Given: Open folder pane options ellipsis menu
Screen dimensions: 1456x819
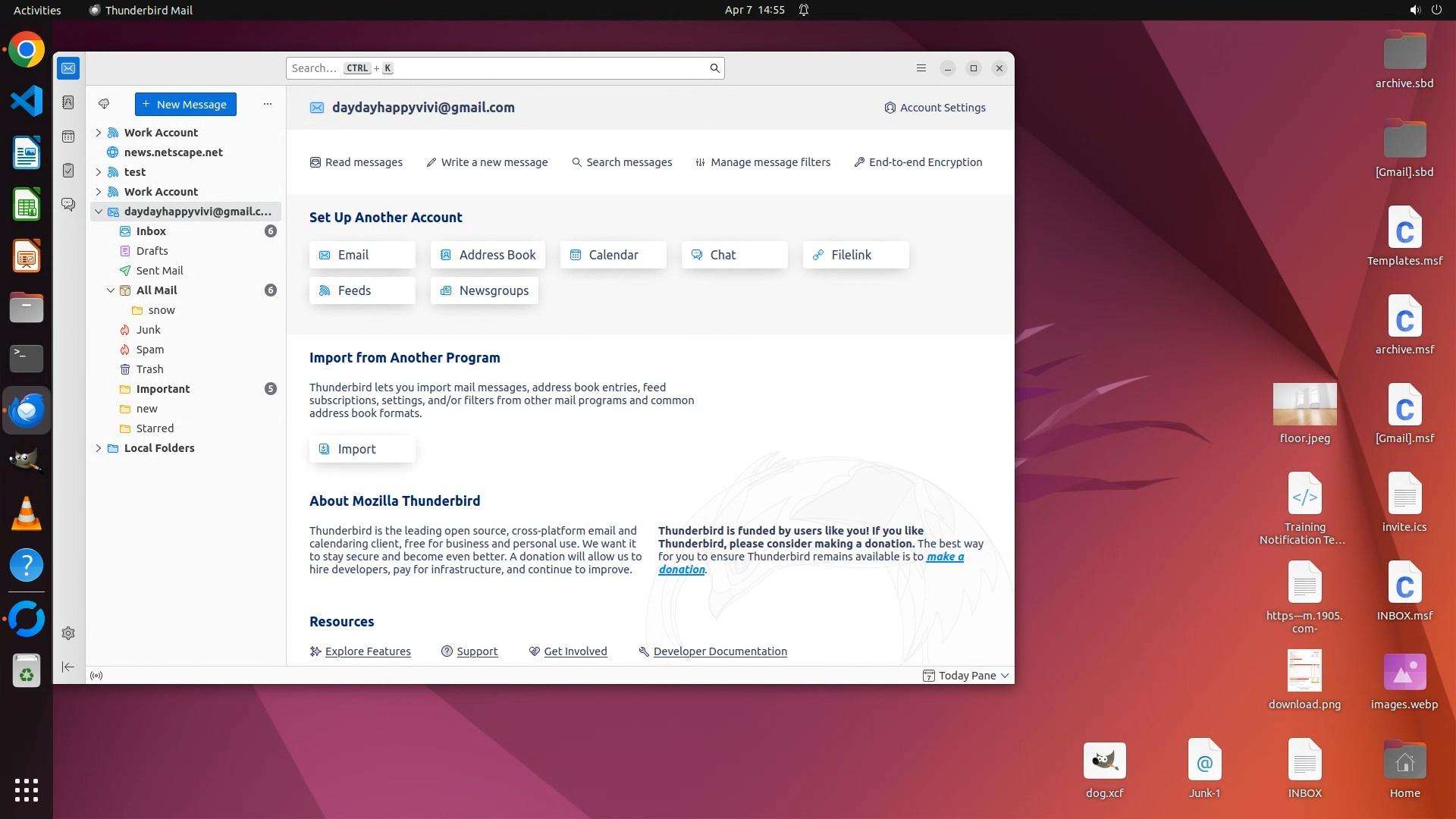Looking at the screenshot, I should [267, 104].
